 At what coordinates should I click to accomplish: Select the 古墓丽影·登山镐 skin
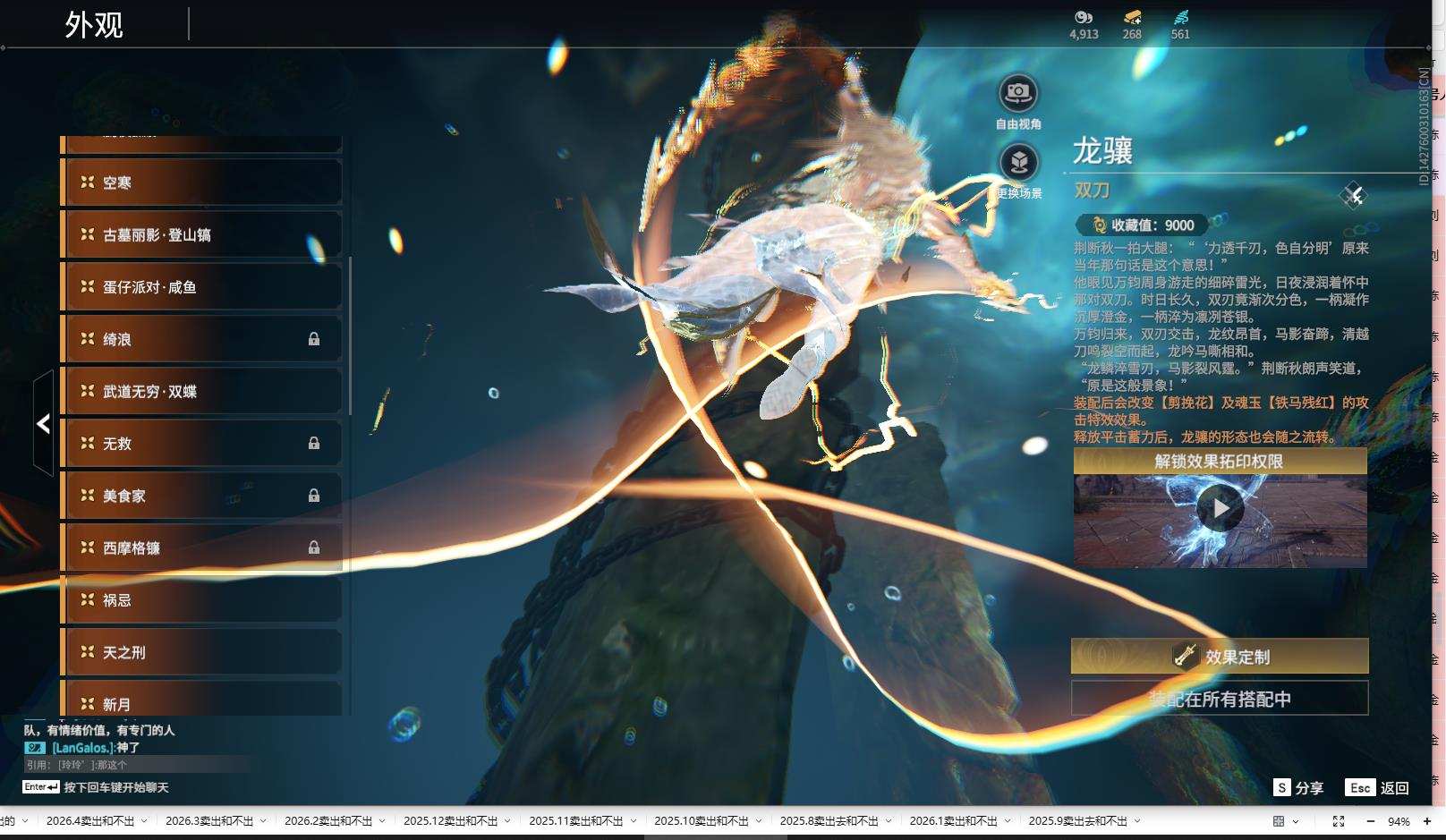pyautogui.click(x=201, y=234)
